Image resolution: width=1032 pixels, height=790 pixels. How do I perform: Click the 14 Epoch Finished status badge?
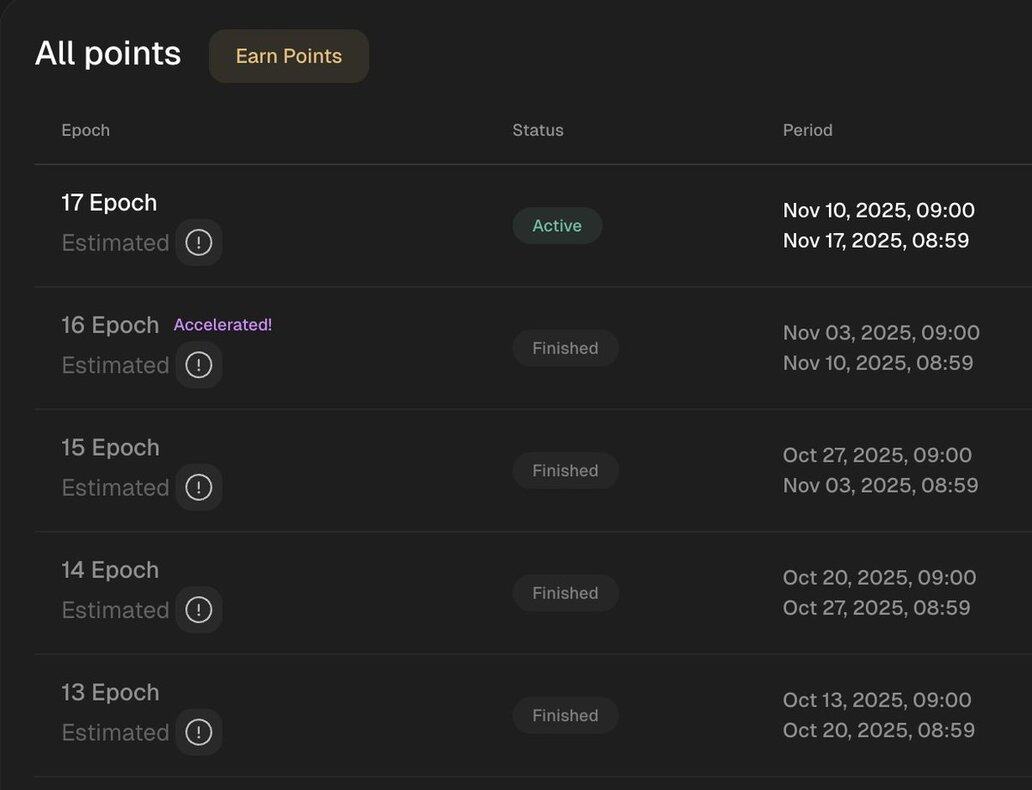coord(565,593)
